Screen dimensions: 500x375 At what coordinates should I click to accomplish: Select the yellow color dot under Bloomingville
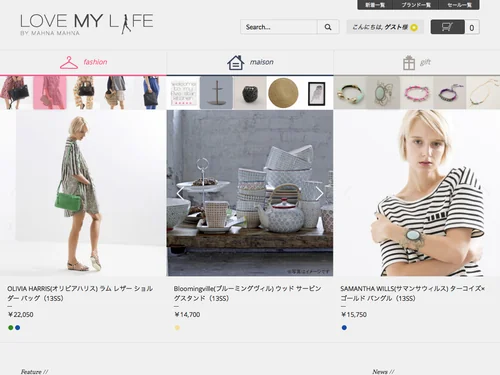tap(177, 328)
